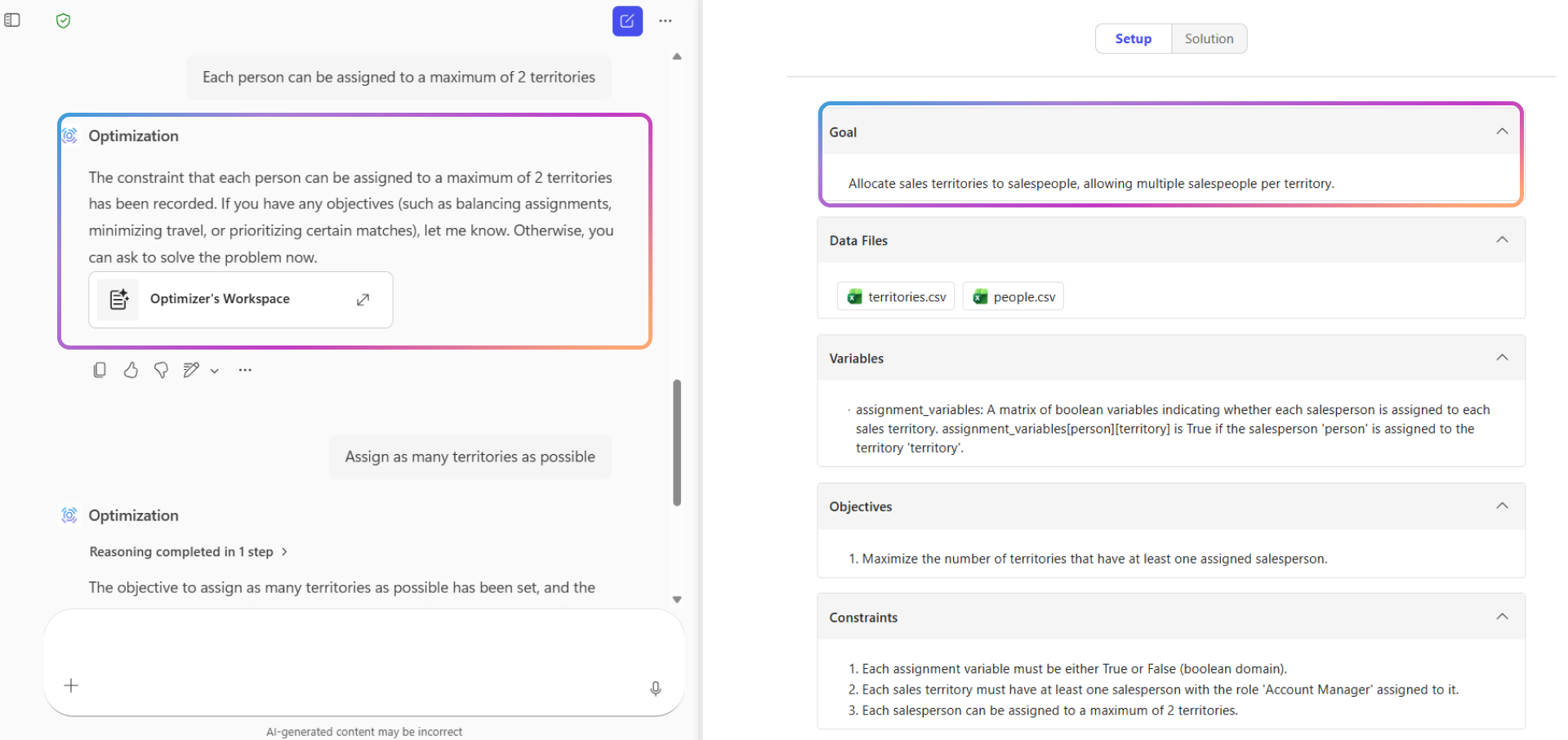
Task: Collapse the Goal section
Action: tap(1501, 132)
